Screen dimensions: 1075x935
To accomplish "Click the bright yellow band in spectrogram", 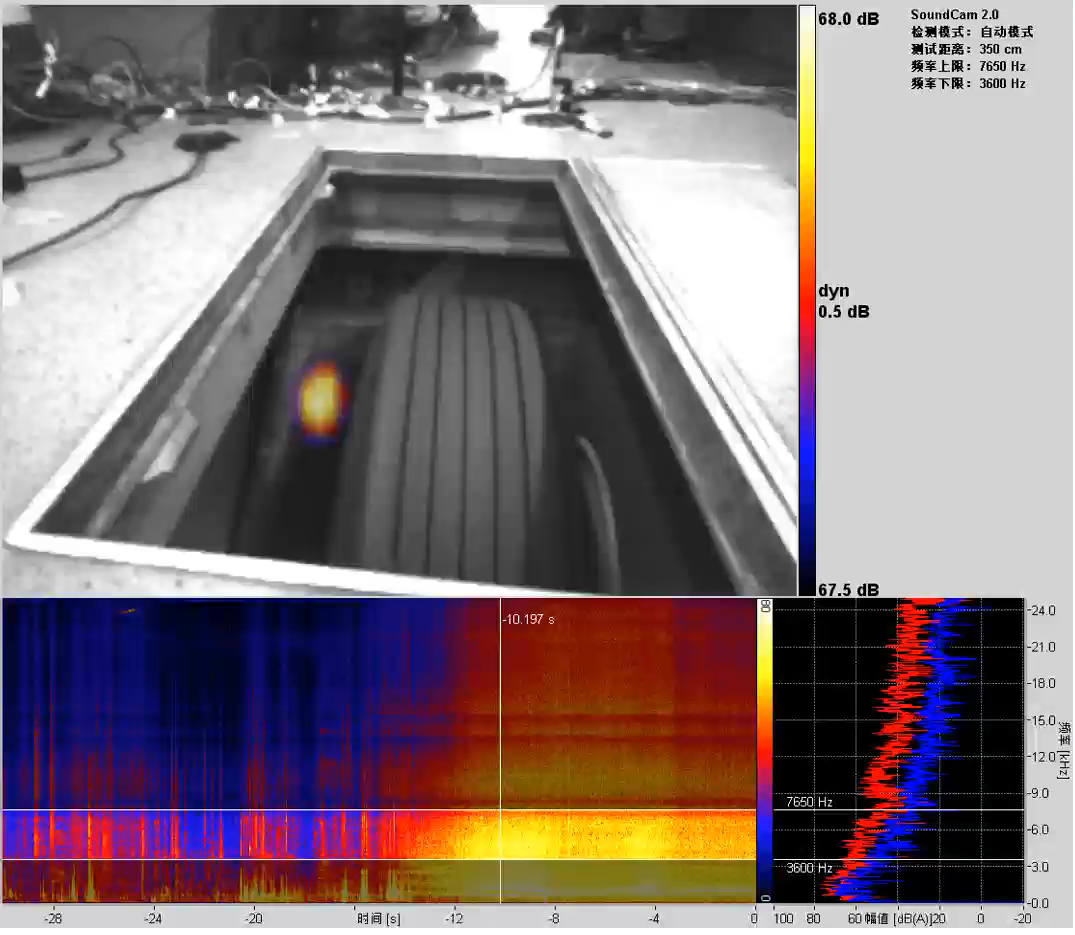I will coord(580,835).
